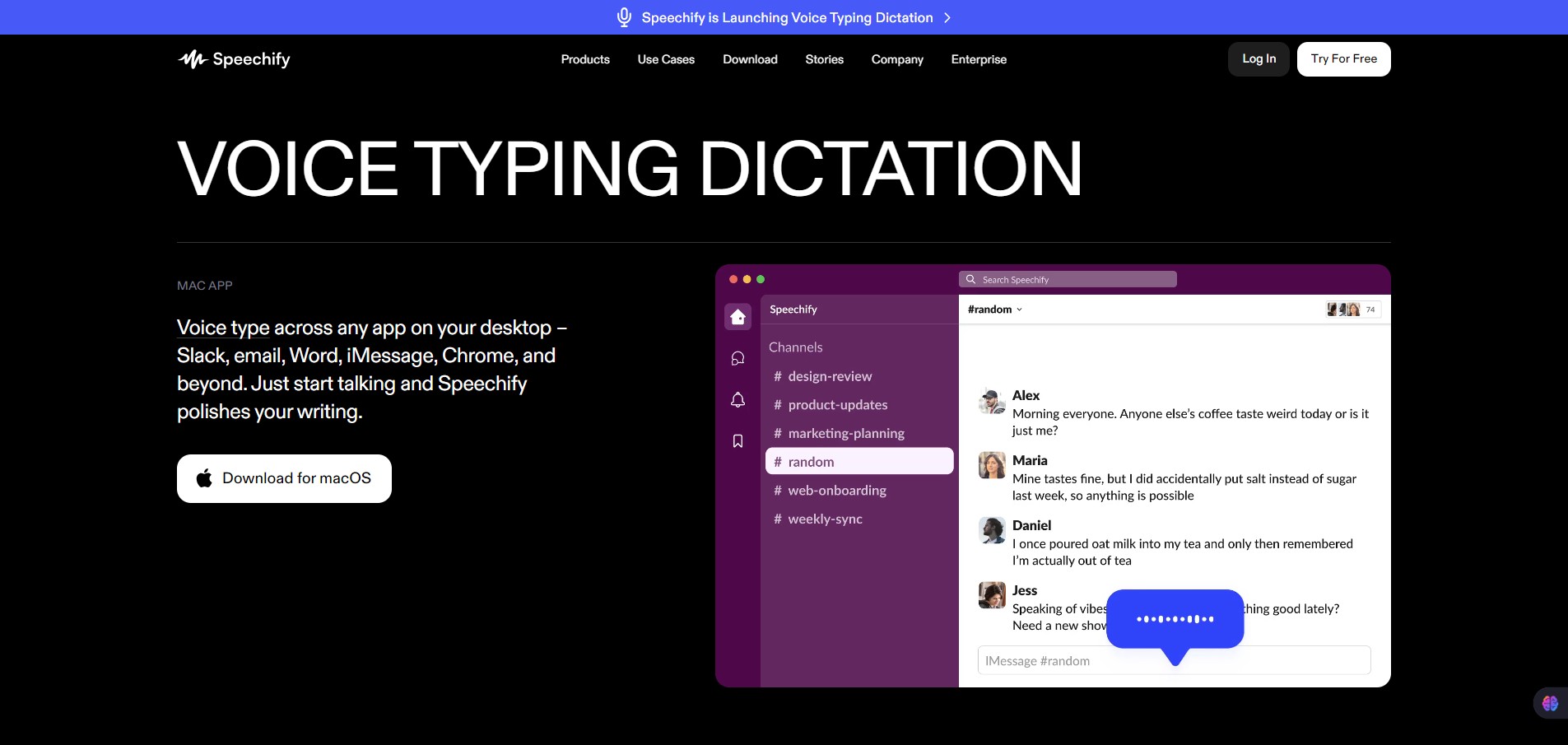1568x745 pixels.
Task: Click the name Alex in chat
Action: tap(1026, 395)
